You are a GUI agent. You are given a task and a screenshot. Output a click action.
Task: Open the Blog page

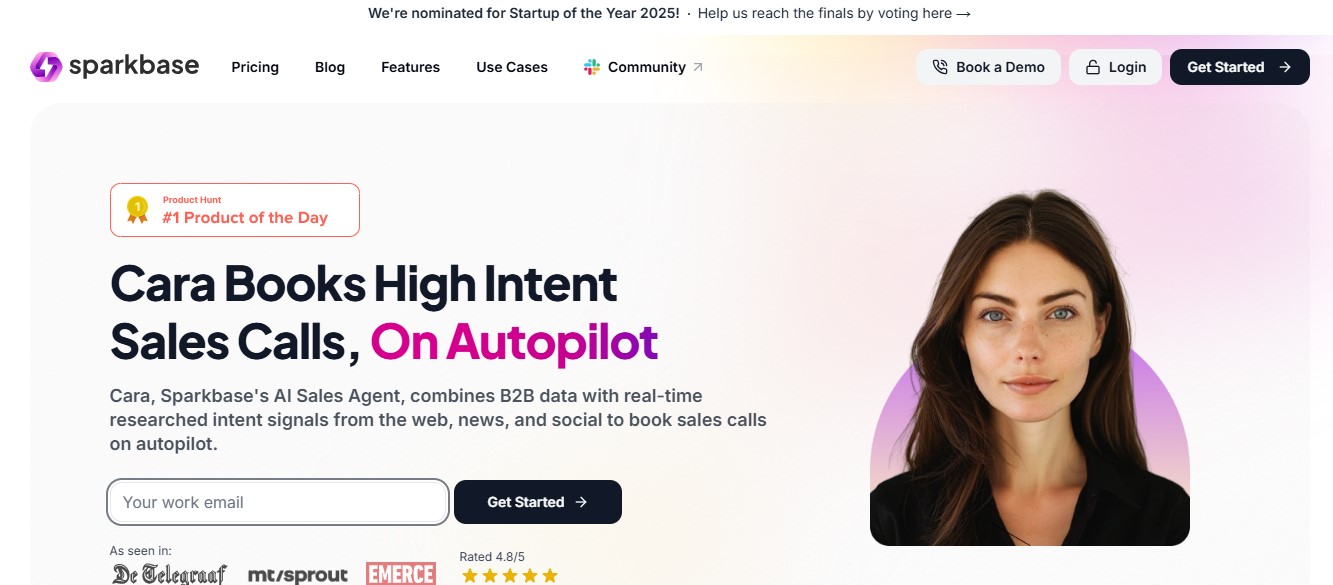click(330, 67)
